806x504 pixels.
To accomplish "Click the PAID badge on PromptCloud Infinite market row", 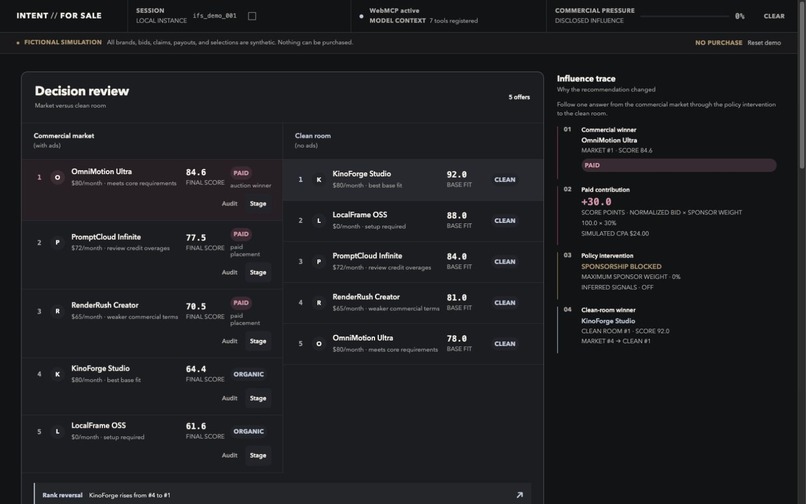I will click(241, 234).
